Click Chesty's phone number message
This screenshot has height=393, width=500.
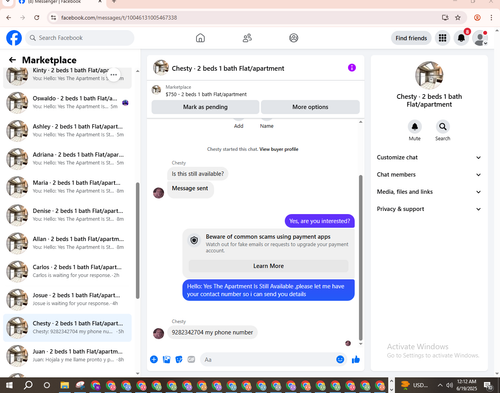click(212, 332)
